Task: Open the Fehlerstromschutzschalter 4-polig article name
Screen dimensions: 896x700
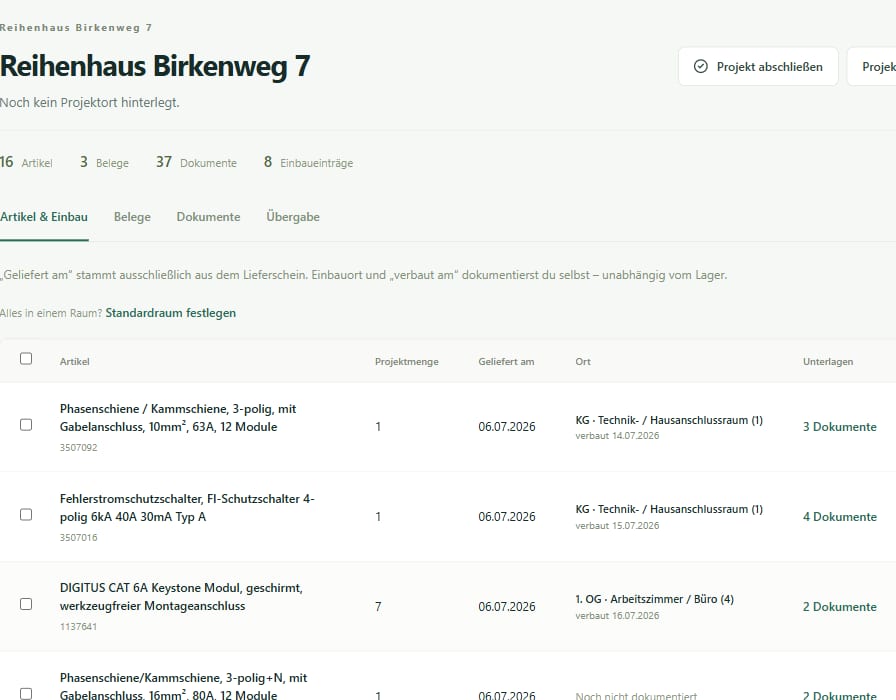Action: point(187,507)
